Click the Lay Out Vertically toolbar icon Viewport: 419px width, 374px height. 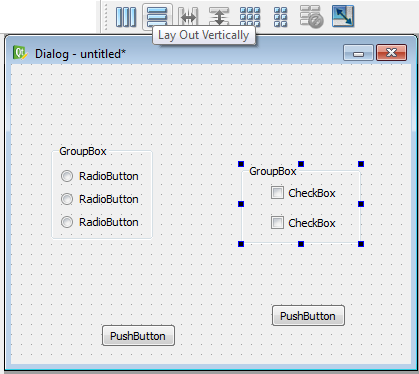157,16
